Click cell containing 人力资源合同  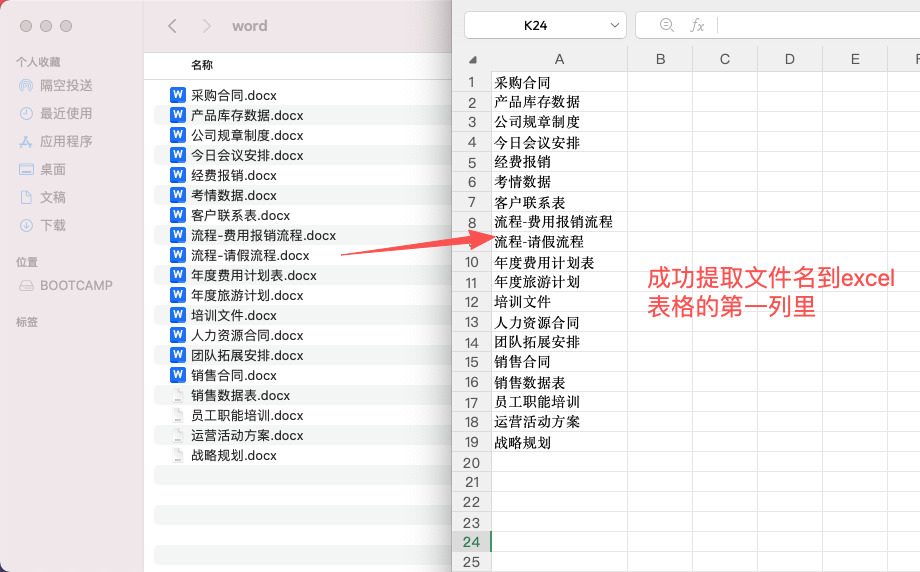[x=559, y=322]
